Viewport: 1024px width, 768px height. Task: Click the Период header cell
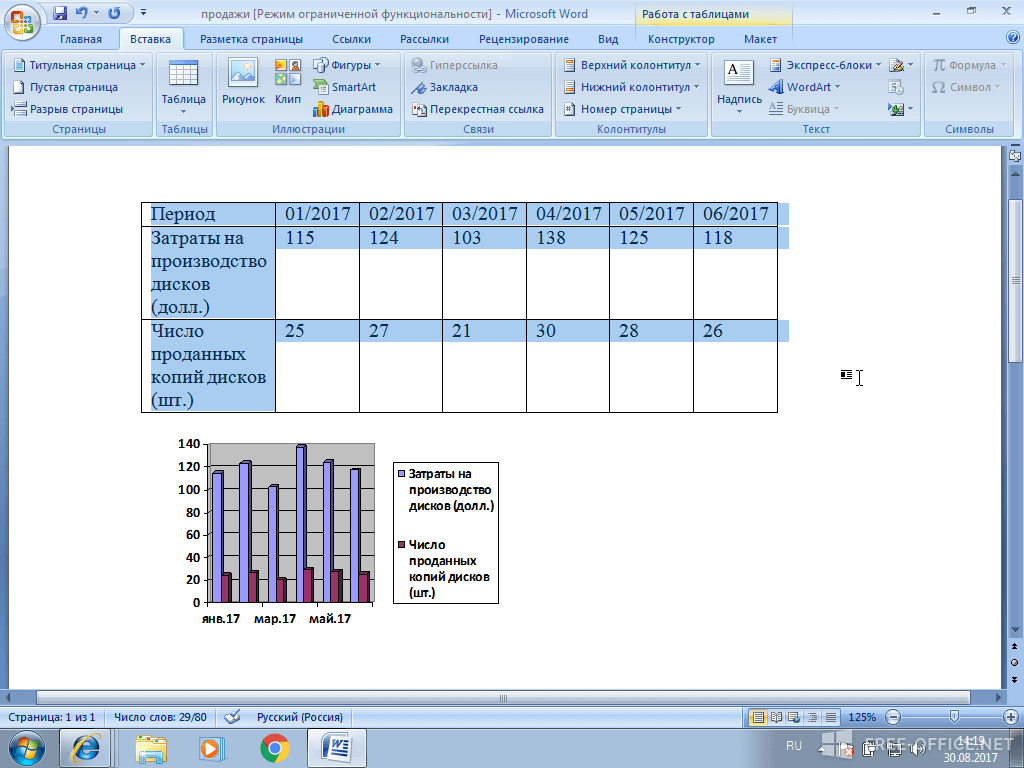click(x=208, y=214)
